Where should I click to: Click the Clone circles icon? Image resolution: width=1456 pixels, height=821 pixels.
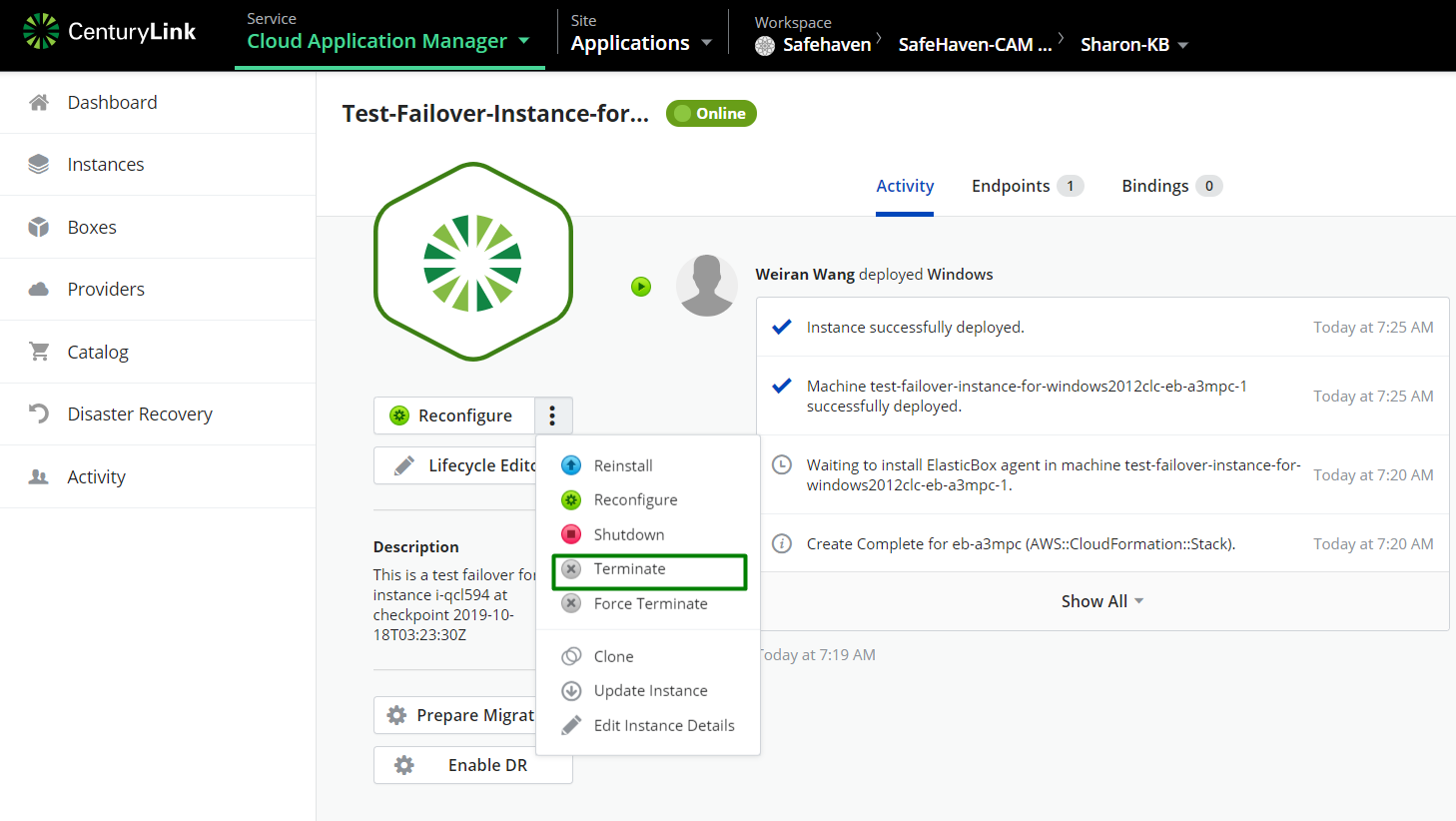click(x=571, y=656)
